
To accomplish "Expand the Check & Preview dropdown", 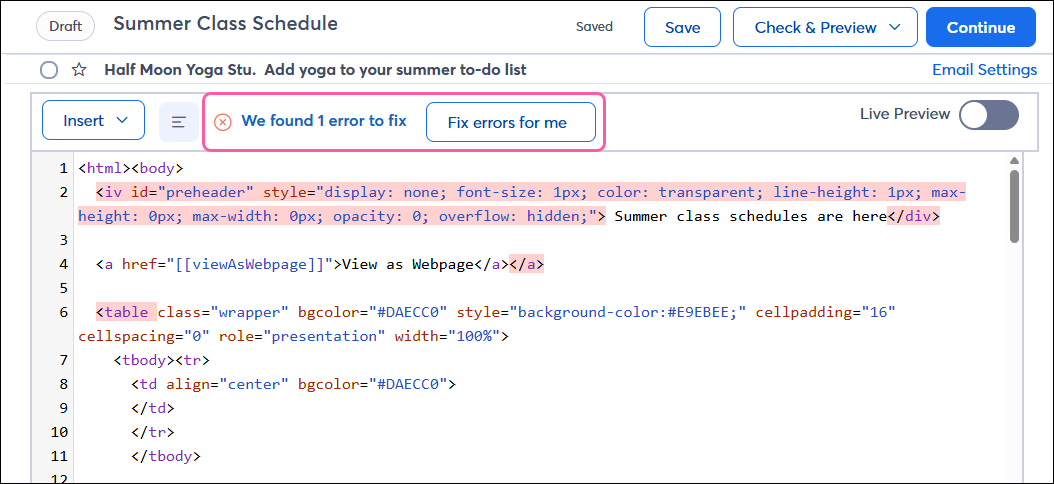I will 825,28.
